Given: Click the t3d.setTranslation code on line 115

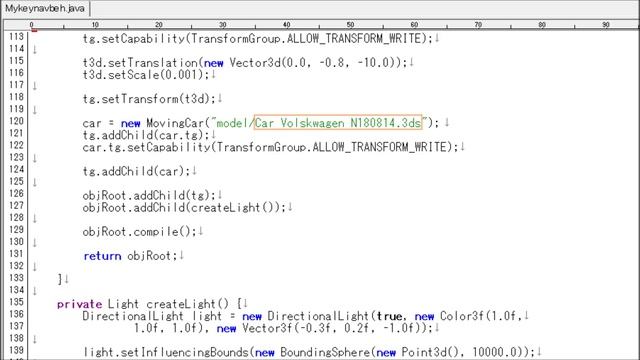Looking at the screenshot, I should [x=244, y=63].
